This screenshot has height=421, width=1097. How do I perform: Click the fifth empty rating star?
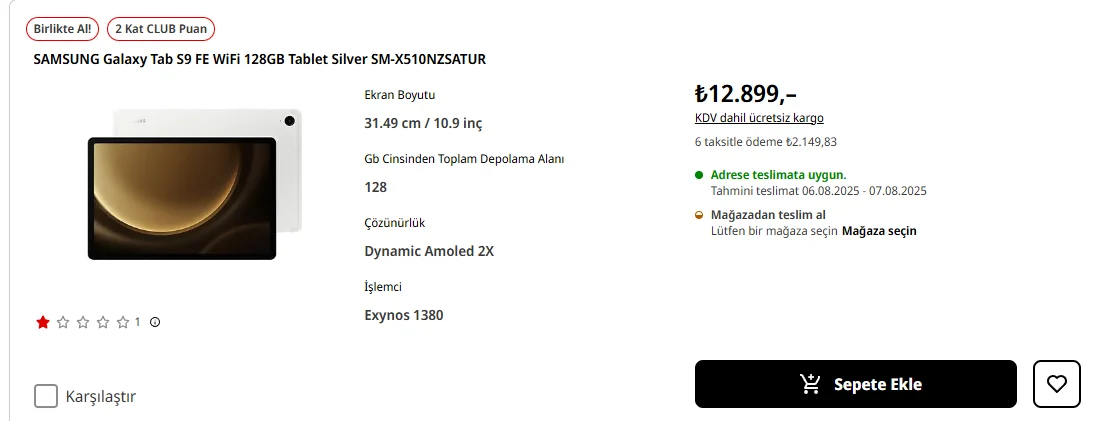tap(123, 322)
